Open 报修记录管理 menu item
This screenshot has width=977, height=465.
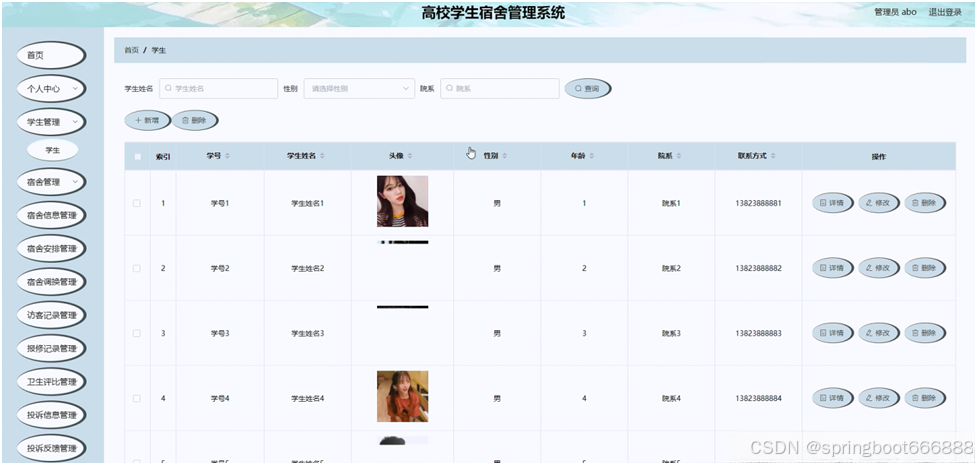(51, 348)
